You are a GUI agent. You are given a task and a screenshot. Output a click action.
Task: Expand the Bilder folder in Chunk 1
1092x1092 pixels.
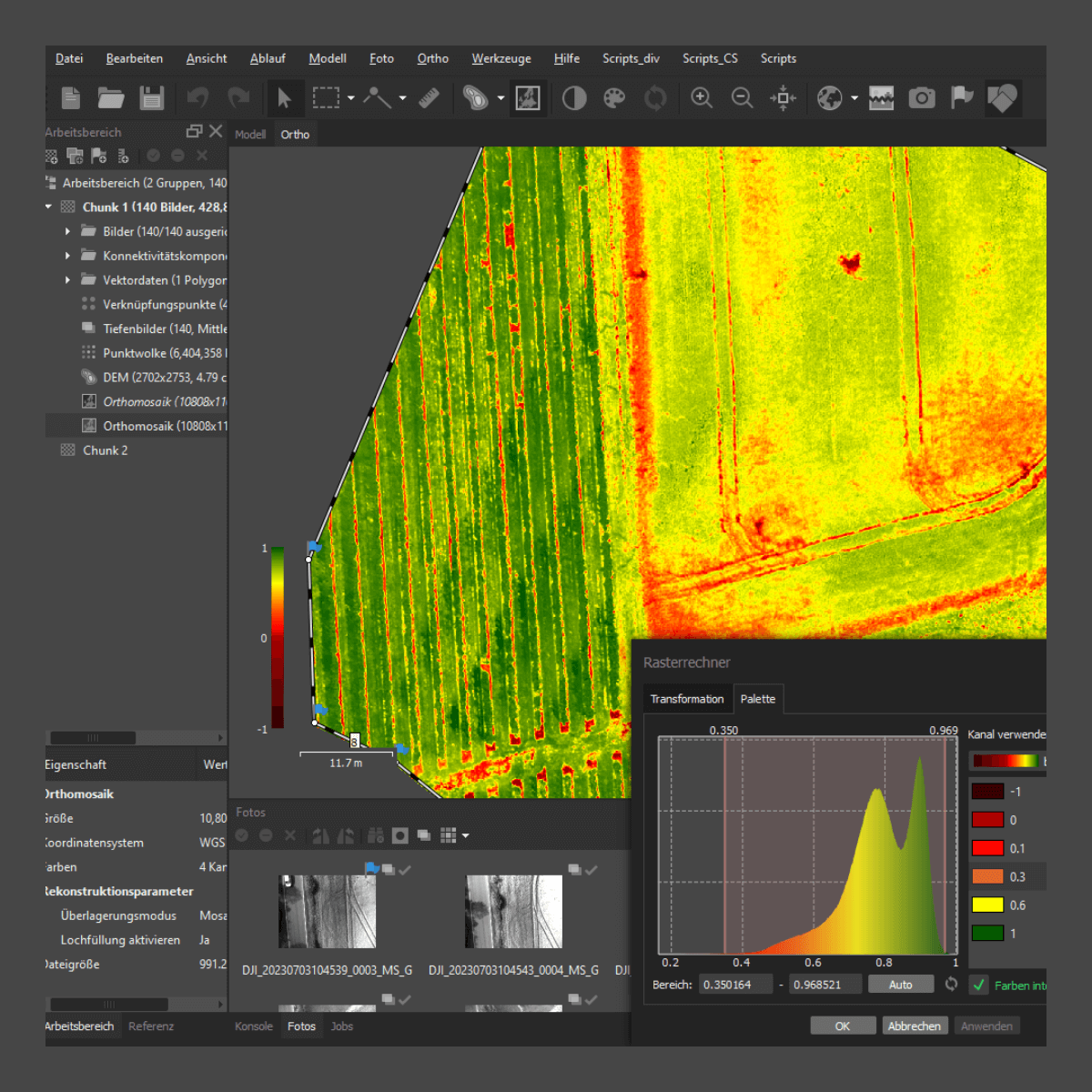[66, 231]
